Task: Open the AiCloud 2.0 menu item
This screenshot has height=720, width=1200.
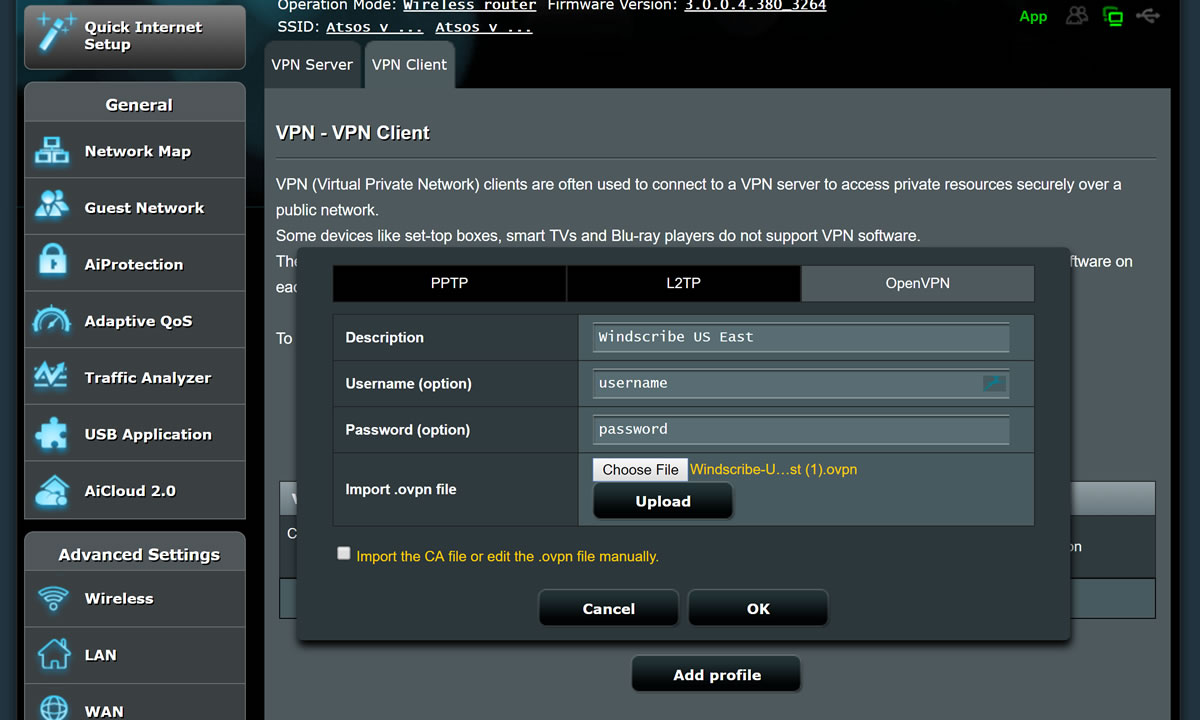Action: click(x=135, y=490)
